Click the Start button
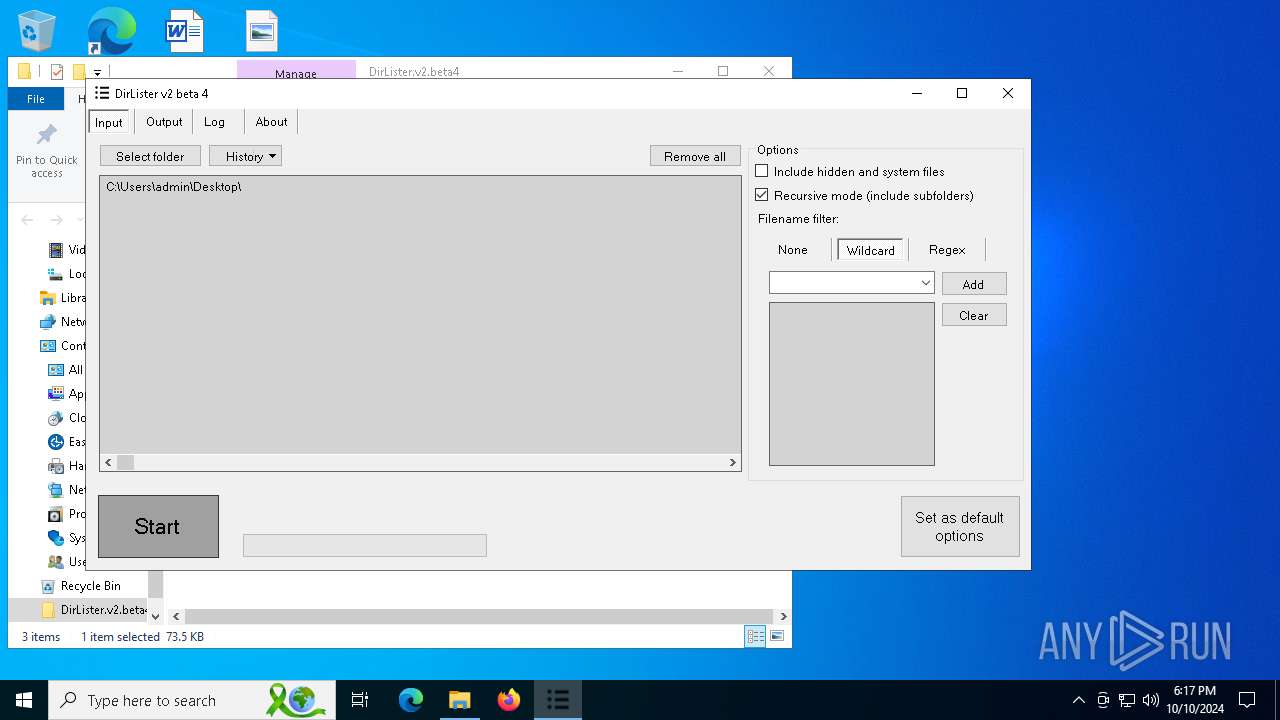The width and height of the screenshot is (1280, 720). pyautogui.click(x=158, y=527)
